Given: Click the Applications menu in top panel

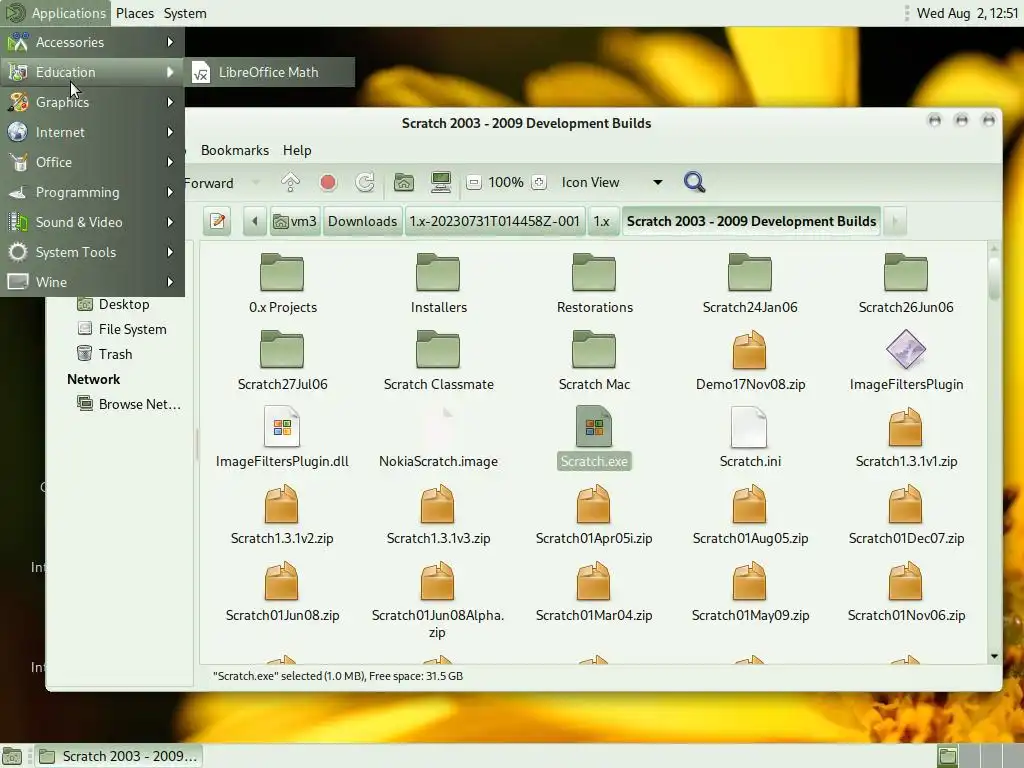Looking at the screenshot, I should point(56,13).
